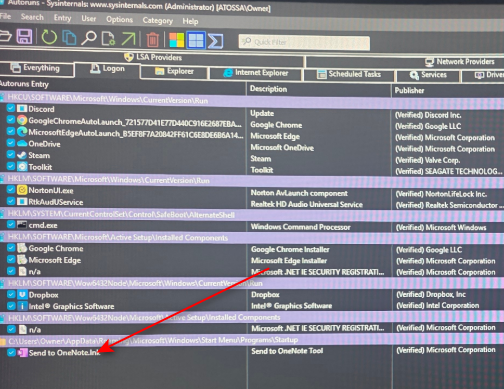This screenshot has height=389, width=504.
Task: Select the SafeBoot\AlternateShell registry key row
Action: pos(252,215)
